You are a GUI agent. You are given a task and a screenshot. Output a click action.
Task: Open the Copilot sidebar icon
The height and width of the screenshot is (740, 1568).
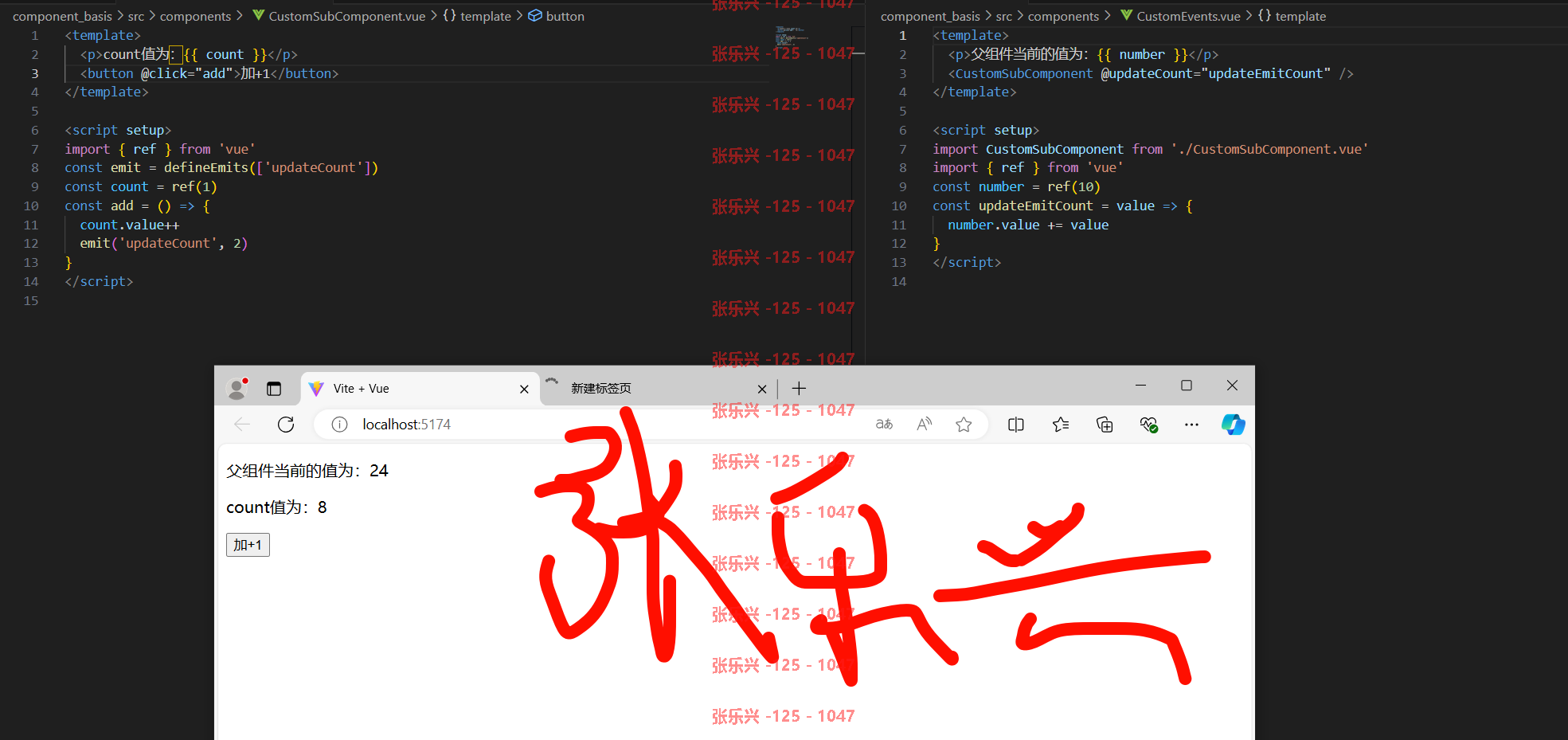1233,425
